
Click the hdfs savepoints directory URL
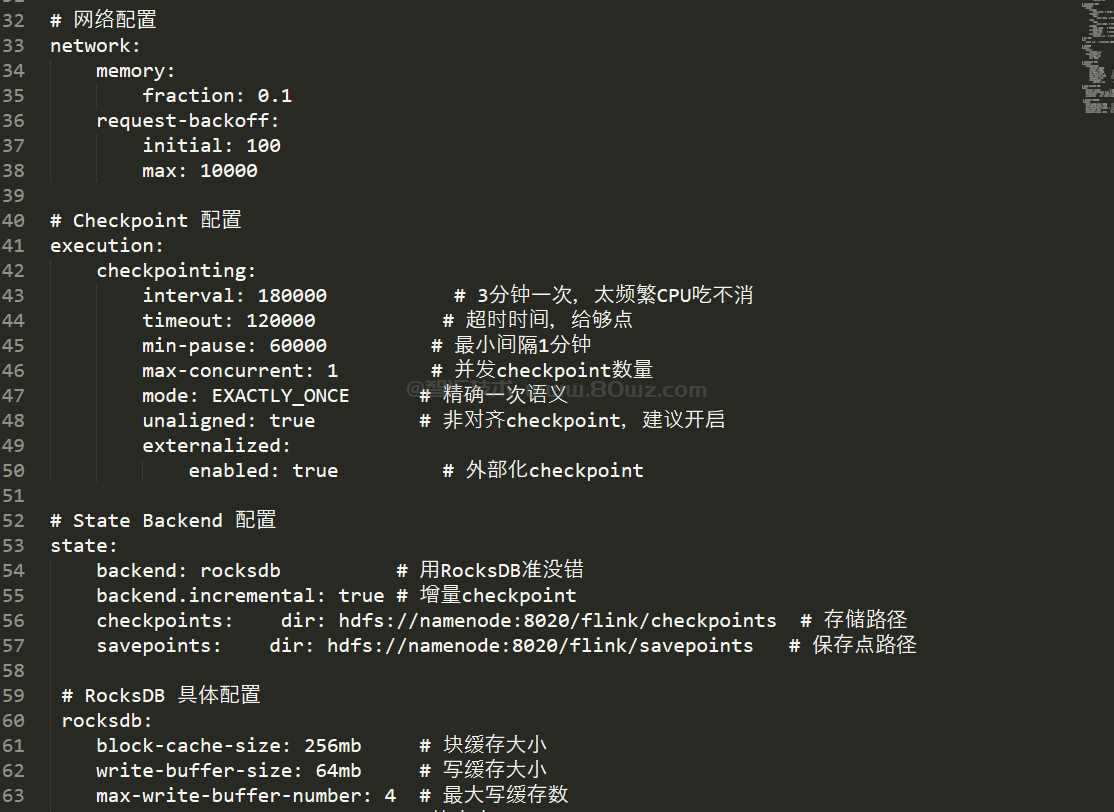540,646
